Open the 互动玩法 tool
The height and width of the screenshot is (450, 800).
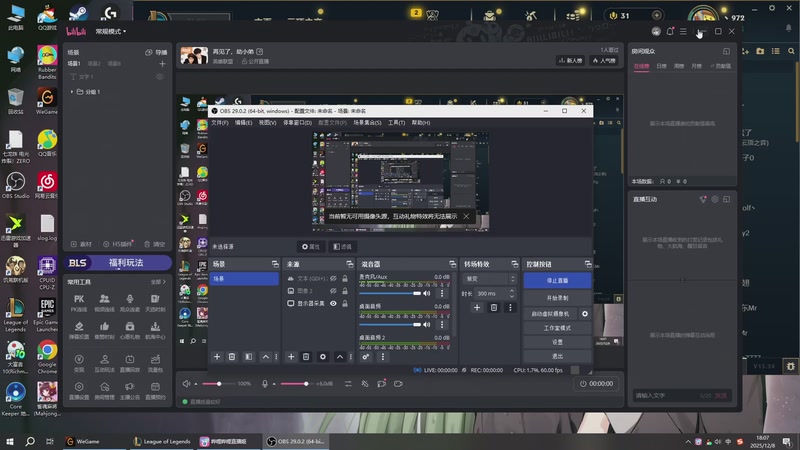105,363
